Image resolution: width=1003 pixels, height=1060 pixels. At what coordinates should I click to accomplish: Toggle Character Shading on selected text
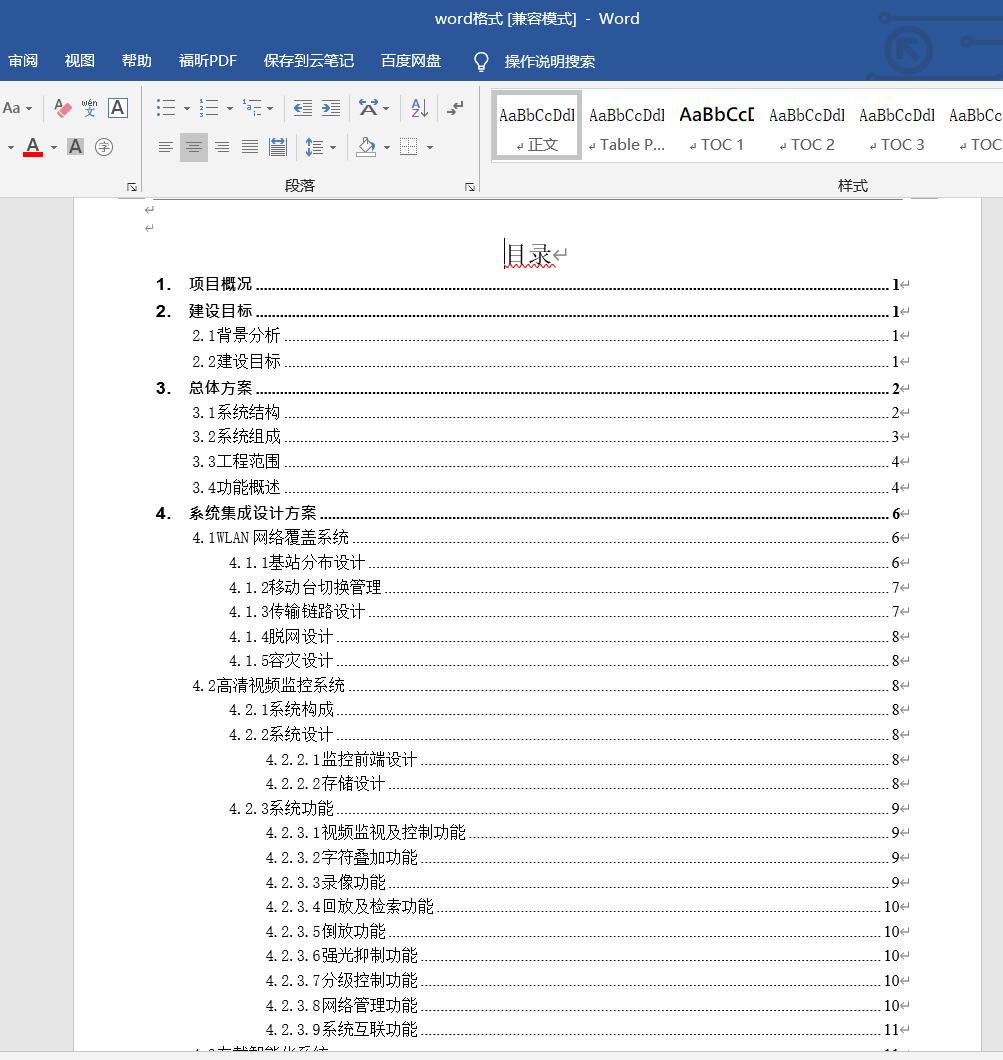pyautogui.click(x=74, y=147)
